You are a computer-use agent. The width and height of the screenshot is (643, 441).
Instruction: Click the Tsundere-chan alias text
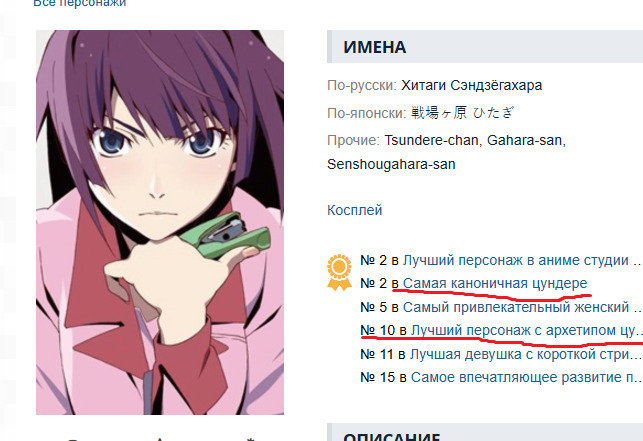[432, 140]
